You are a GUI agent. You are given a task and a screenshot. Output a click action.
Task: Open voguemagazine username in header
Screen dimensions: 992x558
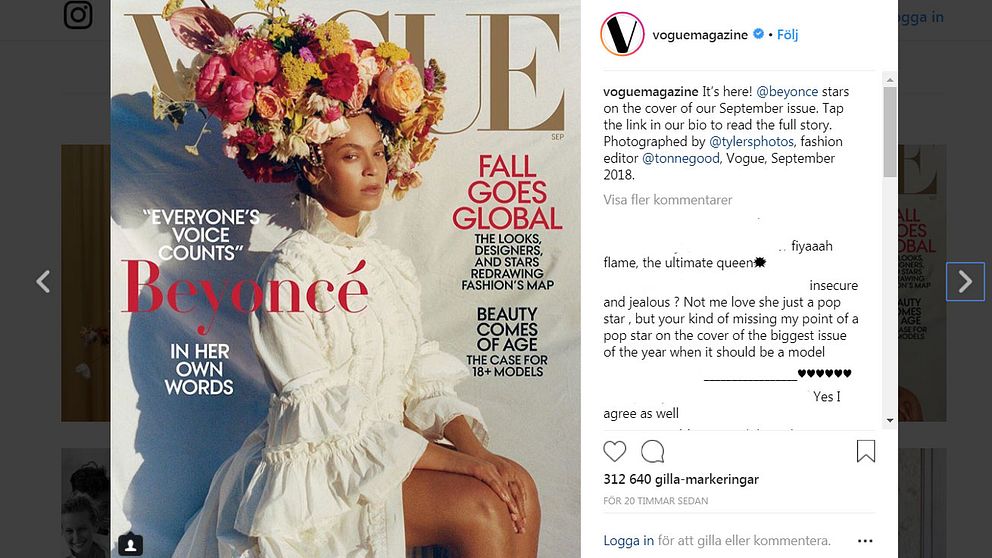[x=700, y=35]
